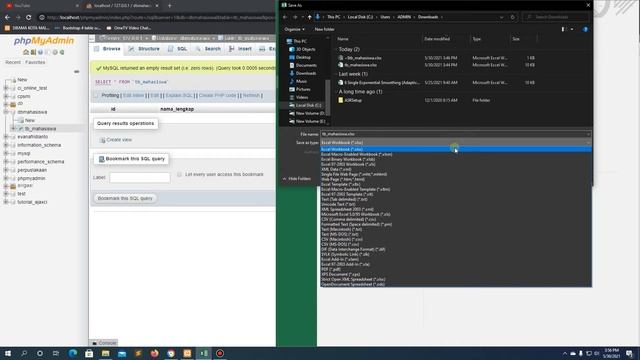Click the phpMyAdmin navigation settings gear icon
This screenshot has height=360, width=640.
click(55, 52)
